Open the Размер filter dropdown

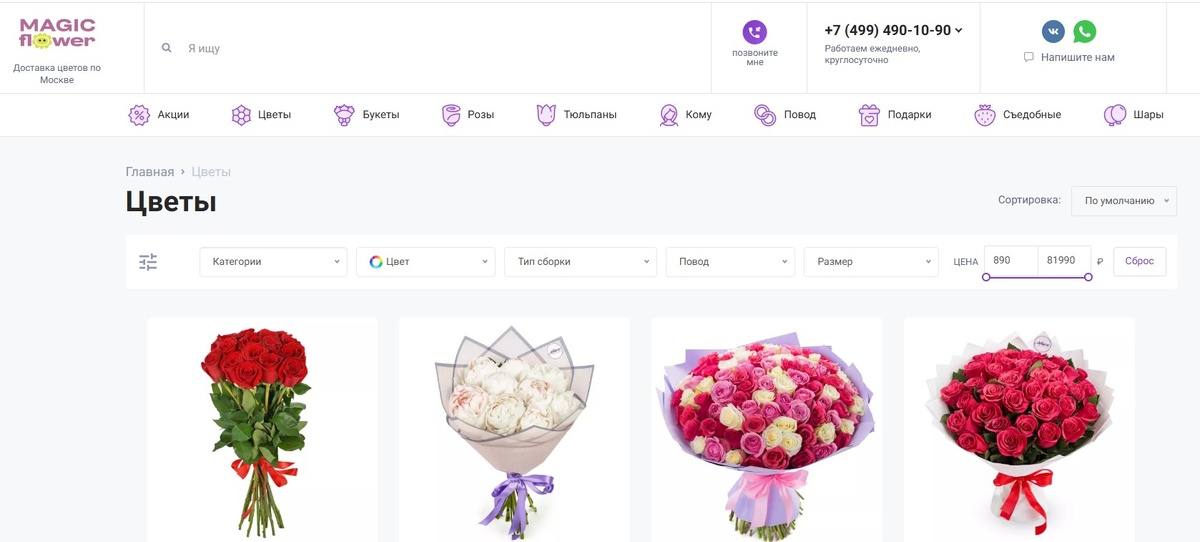tap(870, 262)
